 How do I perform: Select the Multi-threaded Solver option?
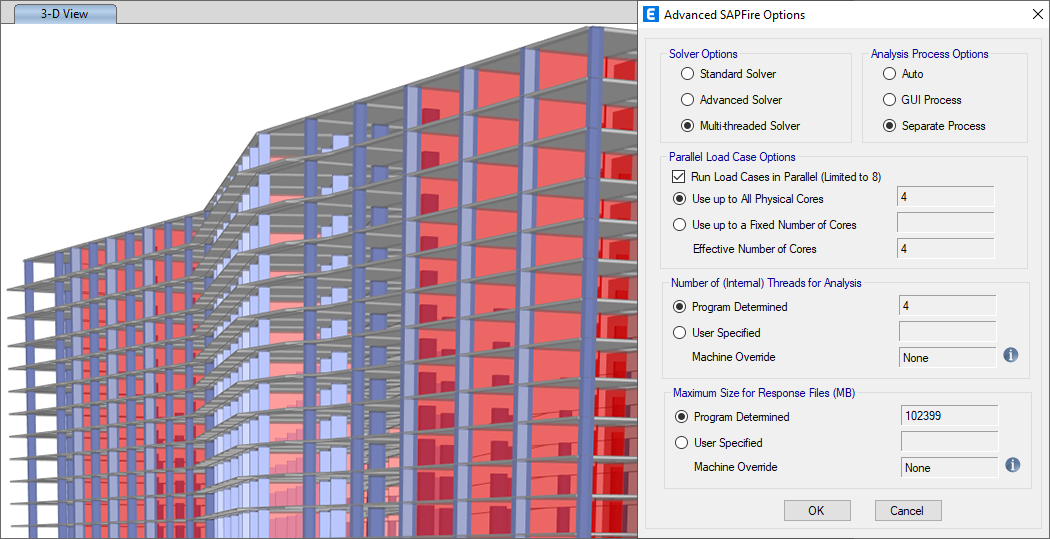[x=740, y=125]
